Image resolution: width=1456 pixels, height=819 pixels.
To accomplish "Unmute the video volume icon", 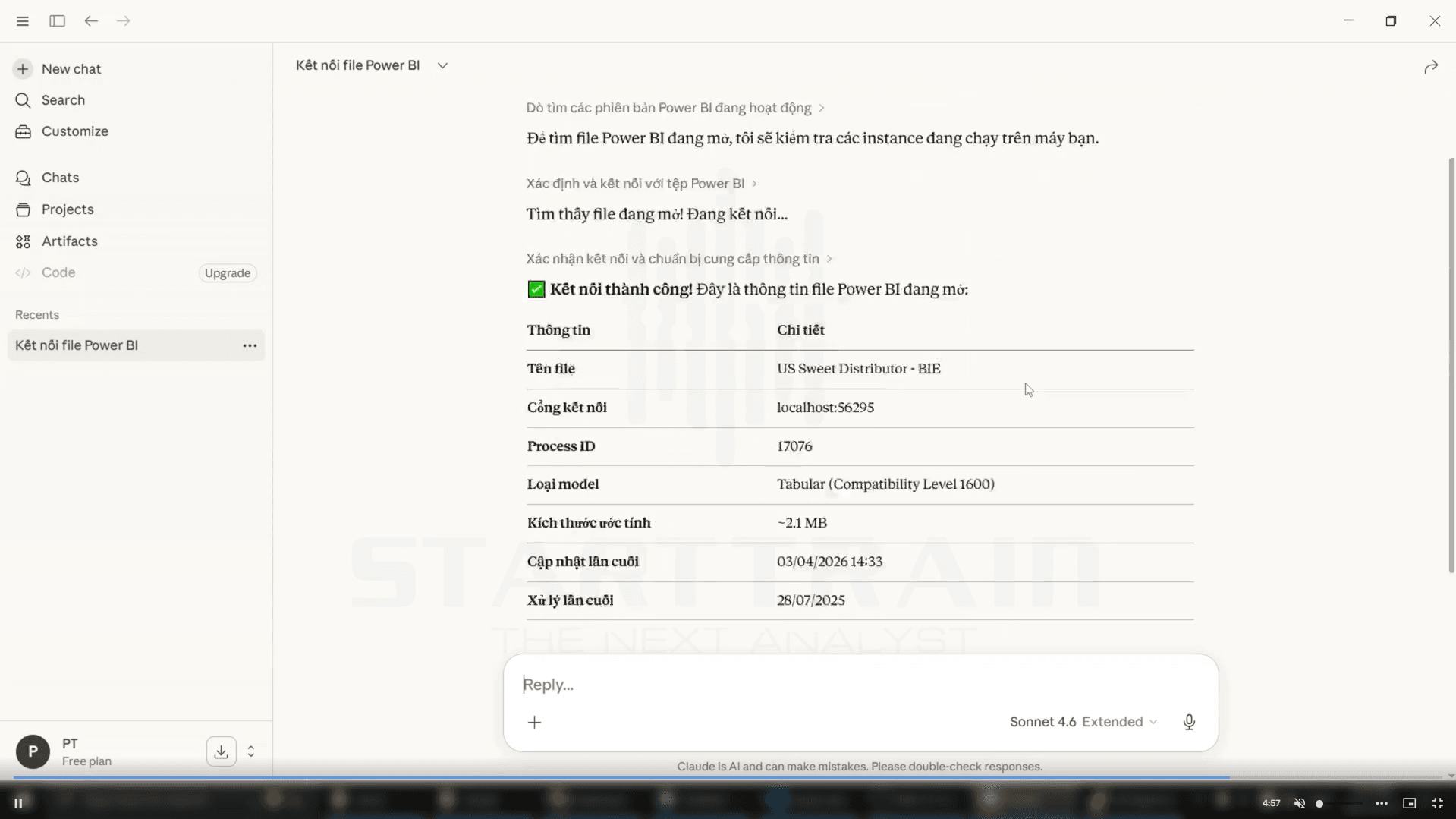I will (x=1300, y=803).
